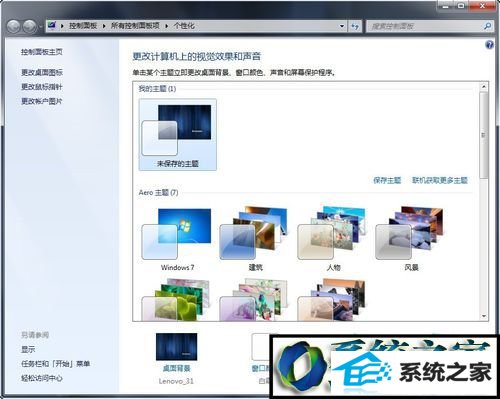This screenshot has height=399, width=500.
Task: Open 更改鼠标指针 link
Action: click(42, 87)
